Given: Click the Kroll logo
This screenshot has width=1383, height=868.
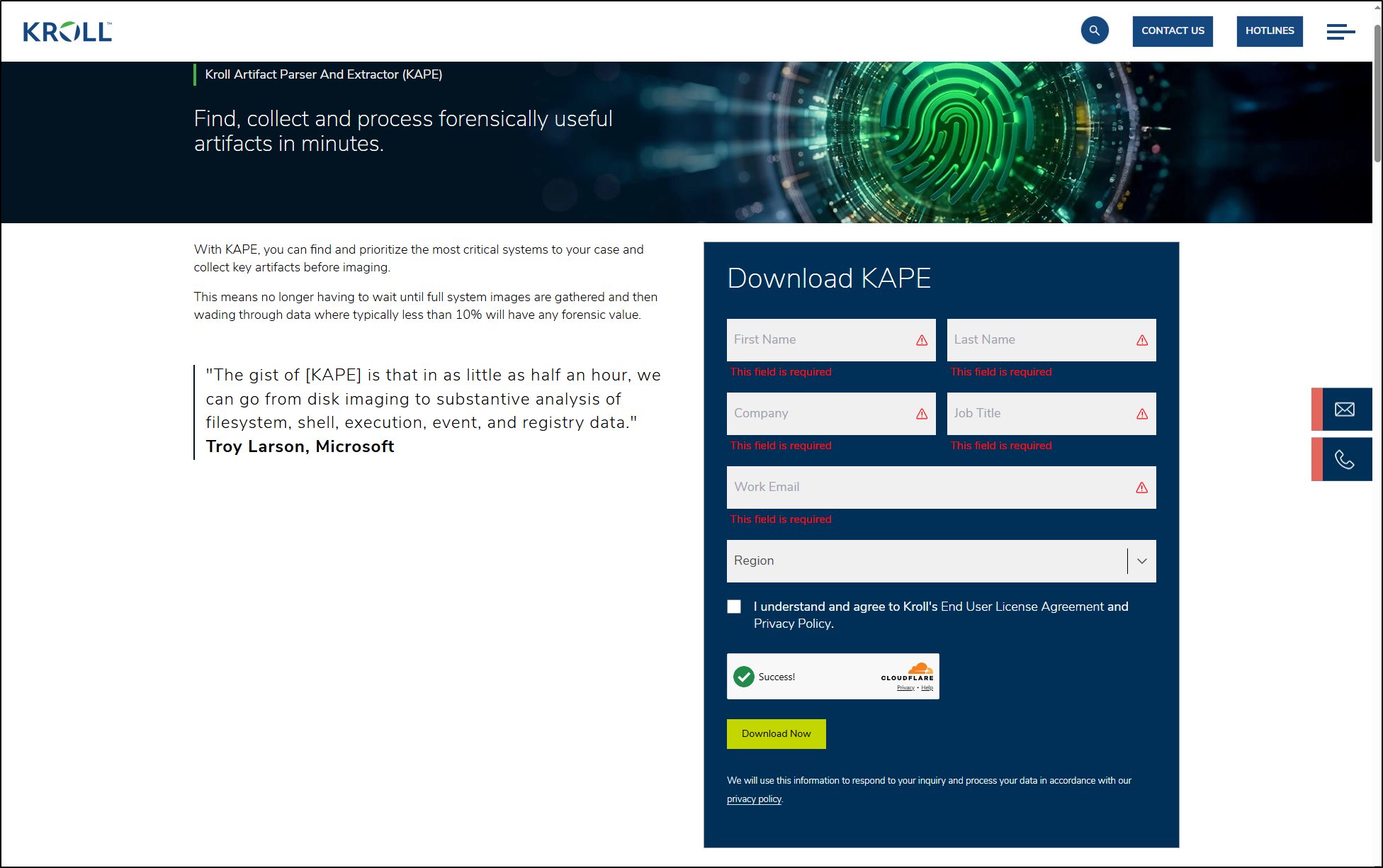Looking at the screenshot, I should (x=67, y=31).
